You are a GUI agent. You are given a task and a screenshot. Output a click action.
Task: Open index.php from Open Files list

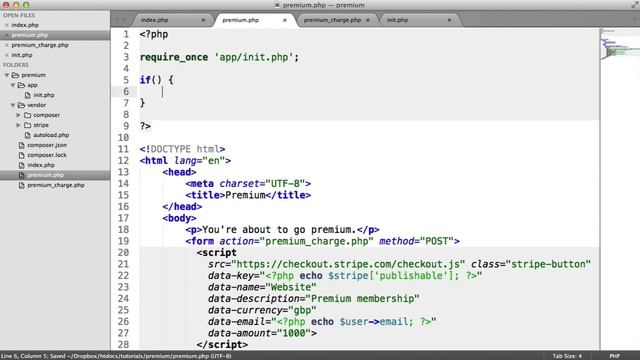[x=25, y=25]
